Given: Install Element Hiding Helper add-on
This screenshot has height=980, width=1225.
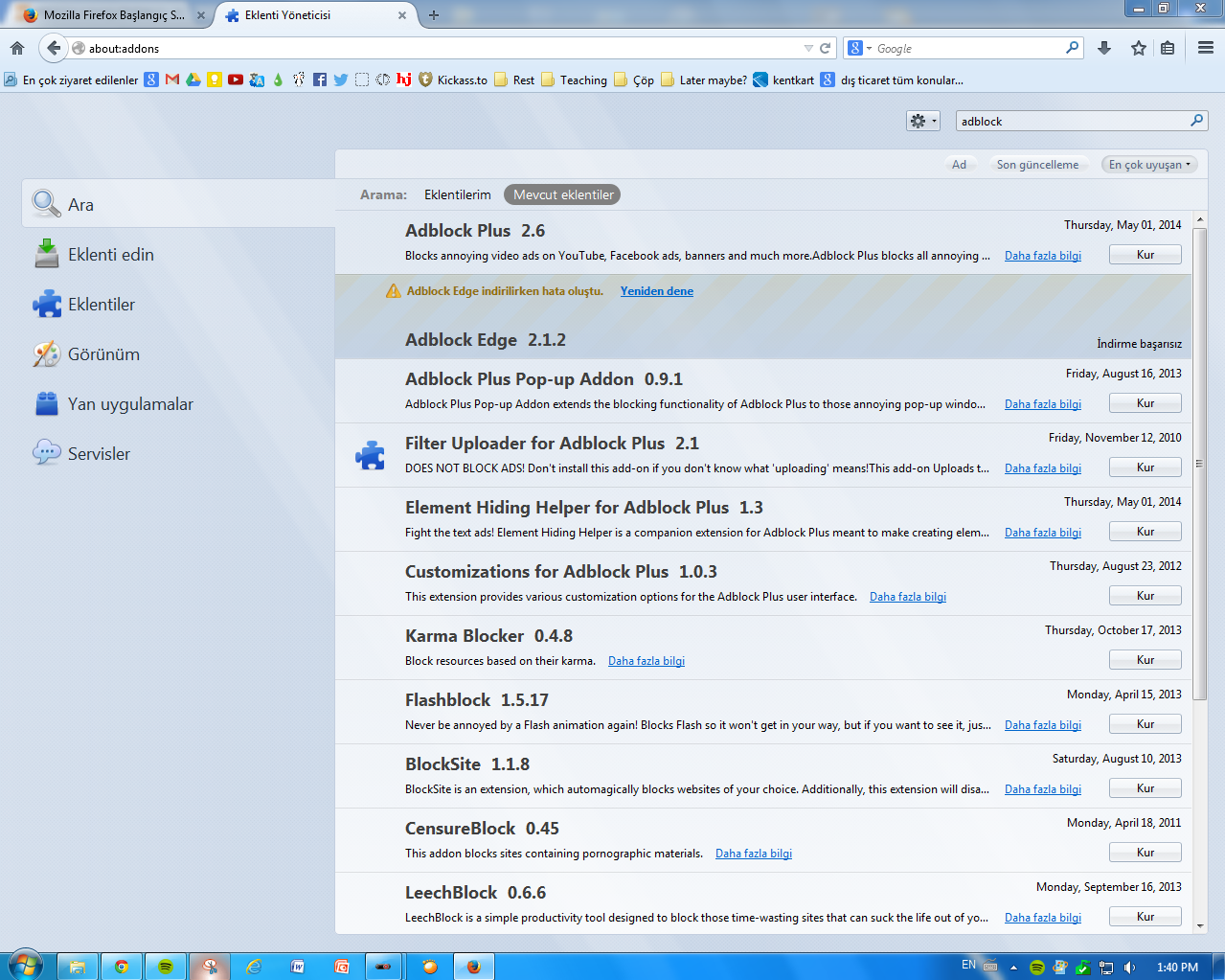Looking at the screenshot, I should [x=1146, y=532].
